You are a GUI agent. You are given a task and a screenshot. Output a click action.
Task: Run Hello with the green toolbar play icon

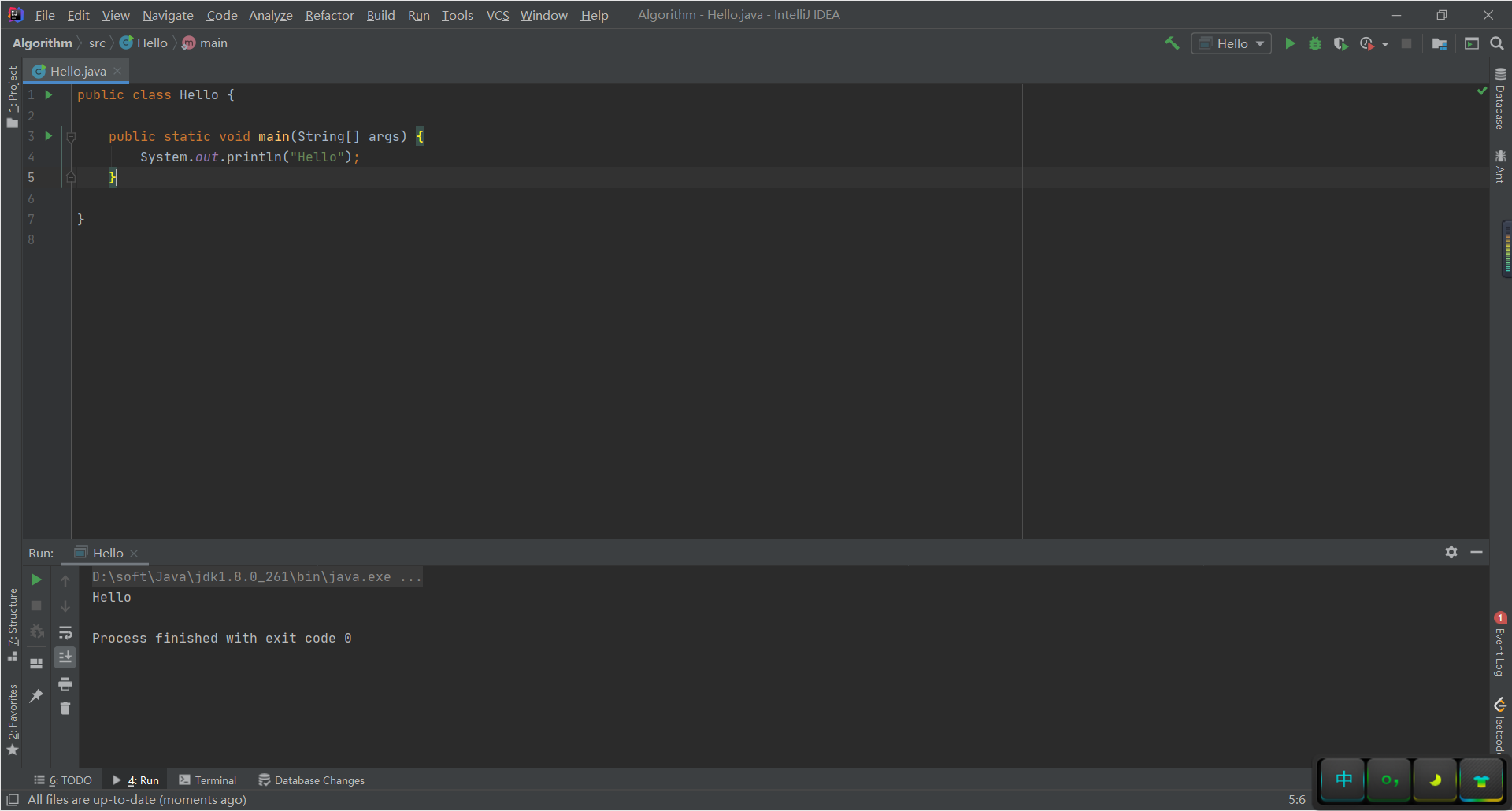click(1290, 43)
